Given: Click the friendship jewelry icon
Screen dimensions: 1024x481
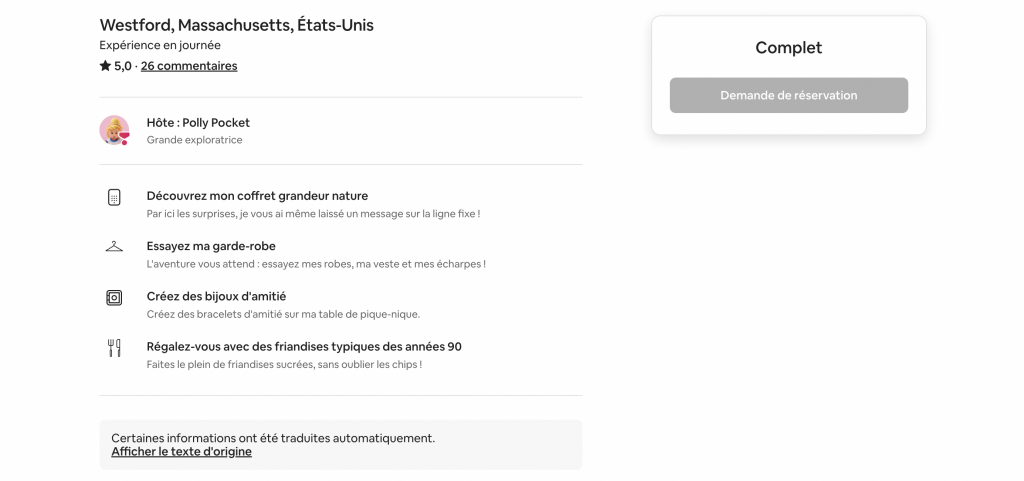Looking at the screenshot, I should (x=114, y=297).
